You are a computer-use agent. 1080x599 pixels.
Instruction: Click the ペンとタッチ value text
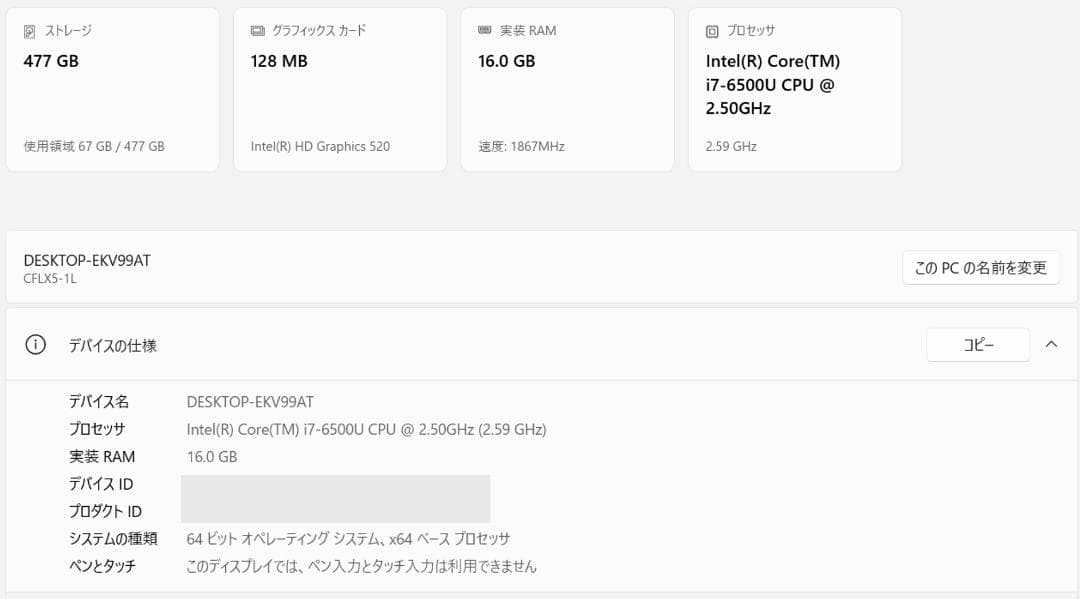click(x=361, y=566)
